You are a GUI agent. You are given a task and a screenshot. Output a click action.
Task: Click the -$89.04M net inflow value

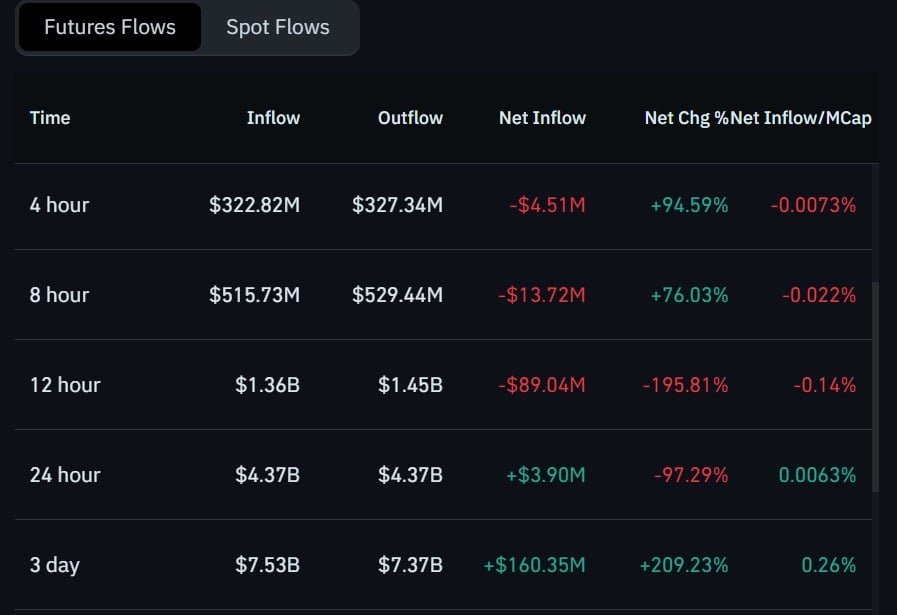(x=542, y=384)
